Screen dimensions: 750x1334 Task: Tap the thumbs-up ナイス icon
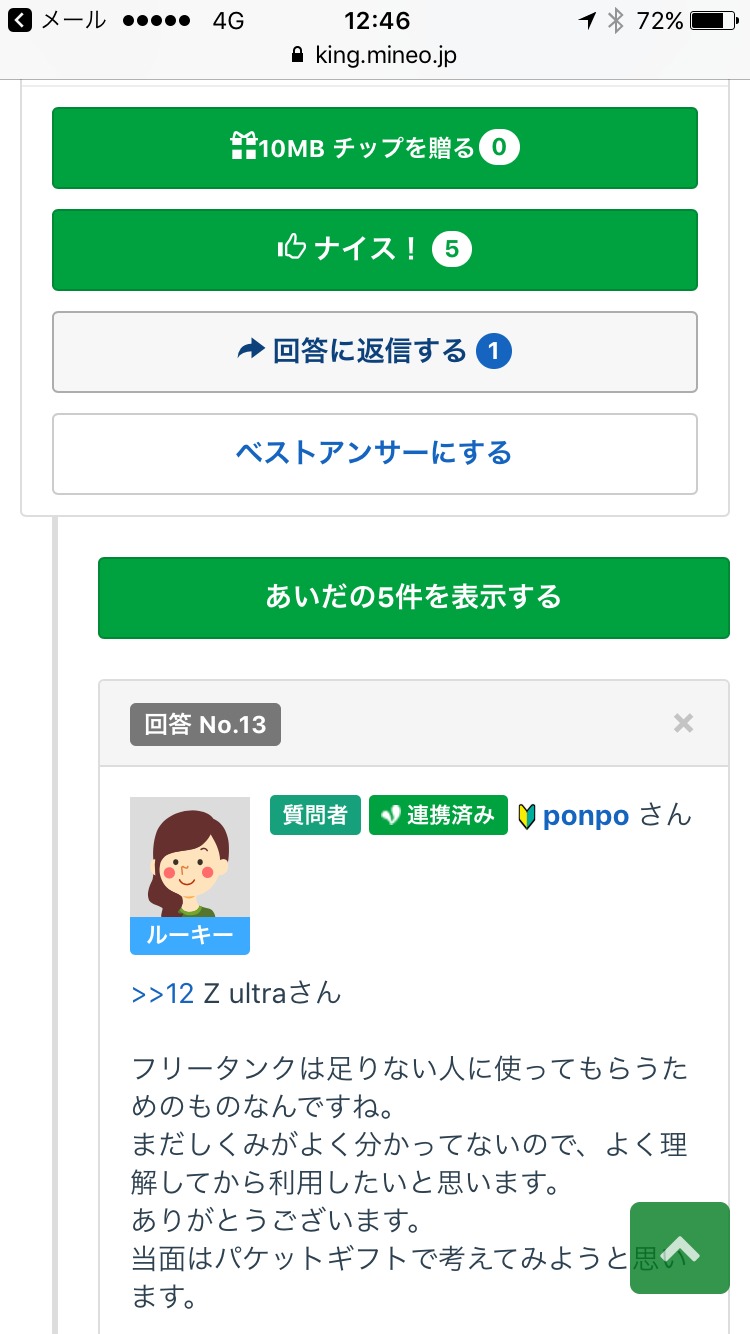pos(291,249)
